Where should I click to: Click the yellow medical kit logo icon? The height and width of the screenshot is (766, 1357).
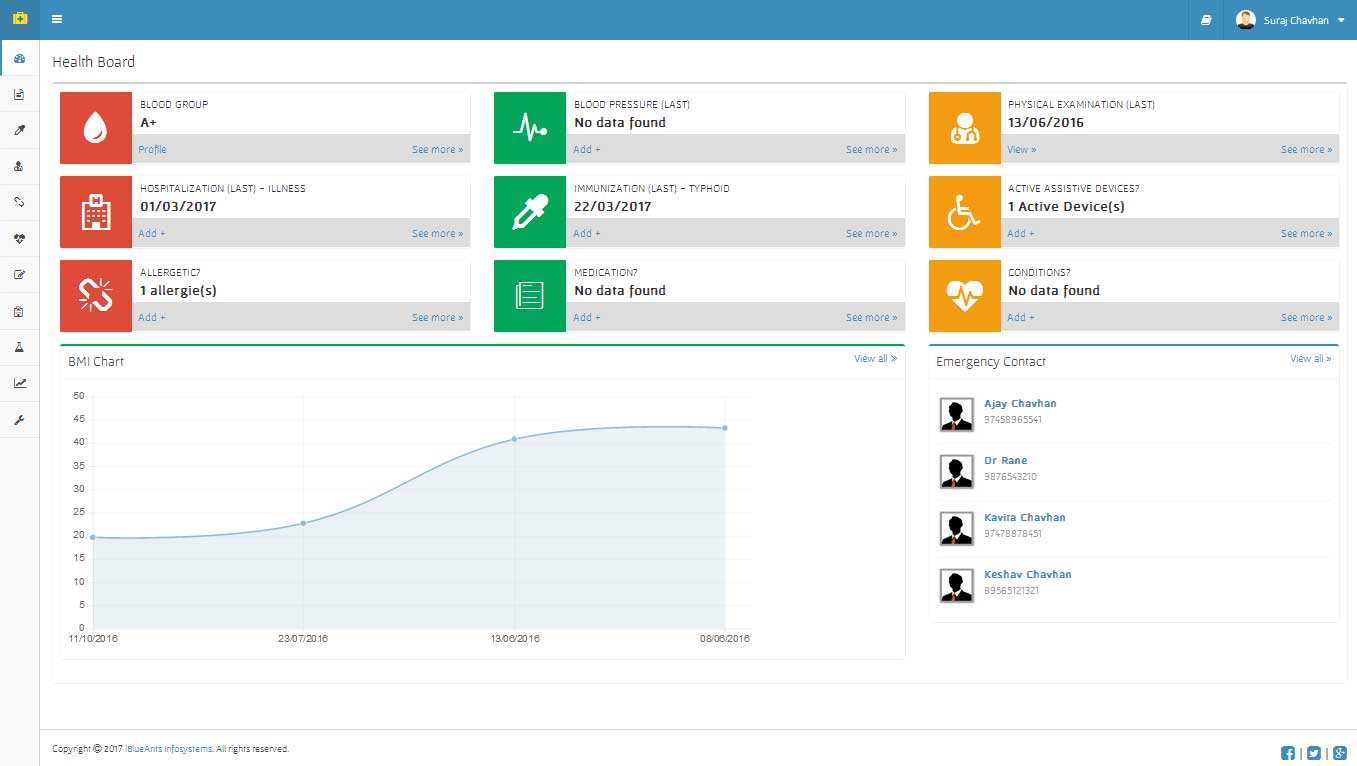pos(19,19)
